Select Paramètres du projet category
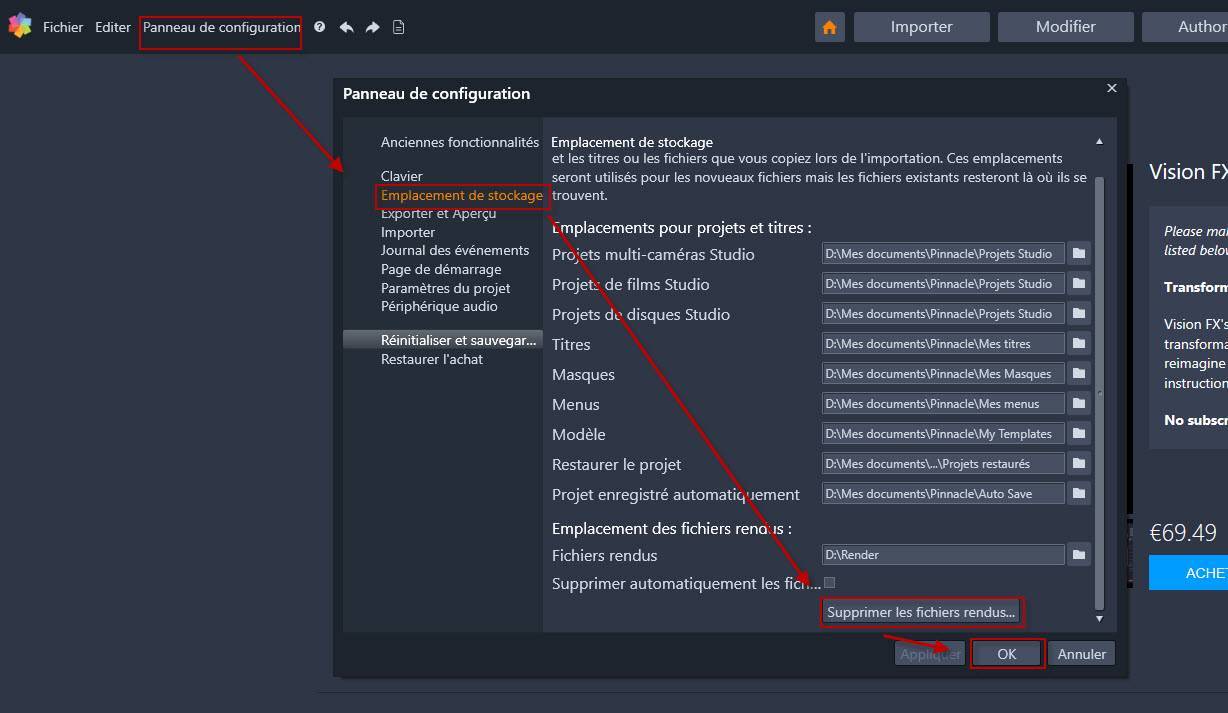The image size is (1228, 713). tap(446, 288)
